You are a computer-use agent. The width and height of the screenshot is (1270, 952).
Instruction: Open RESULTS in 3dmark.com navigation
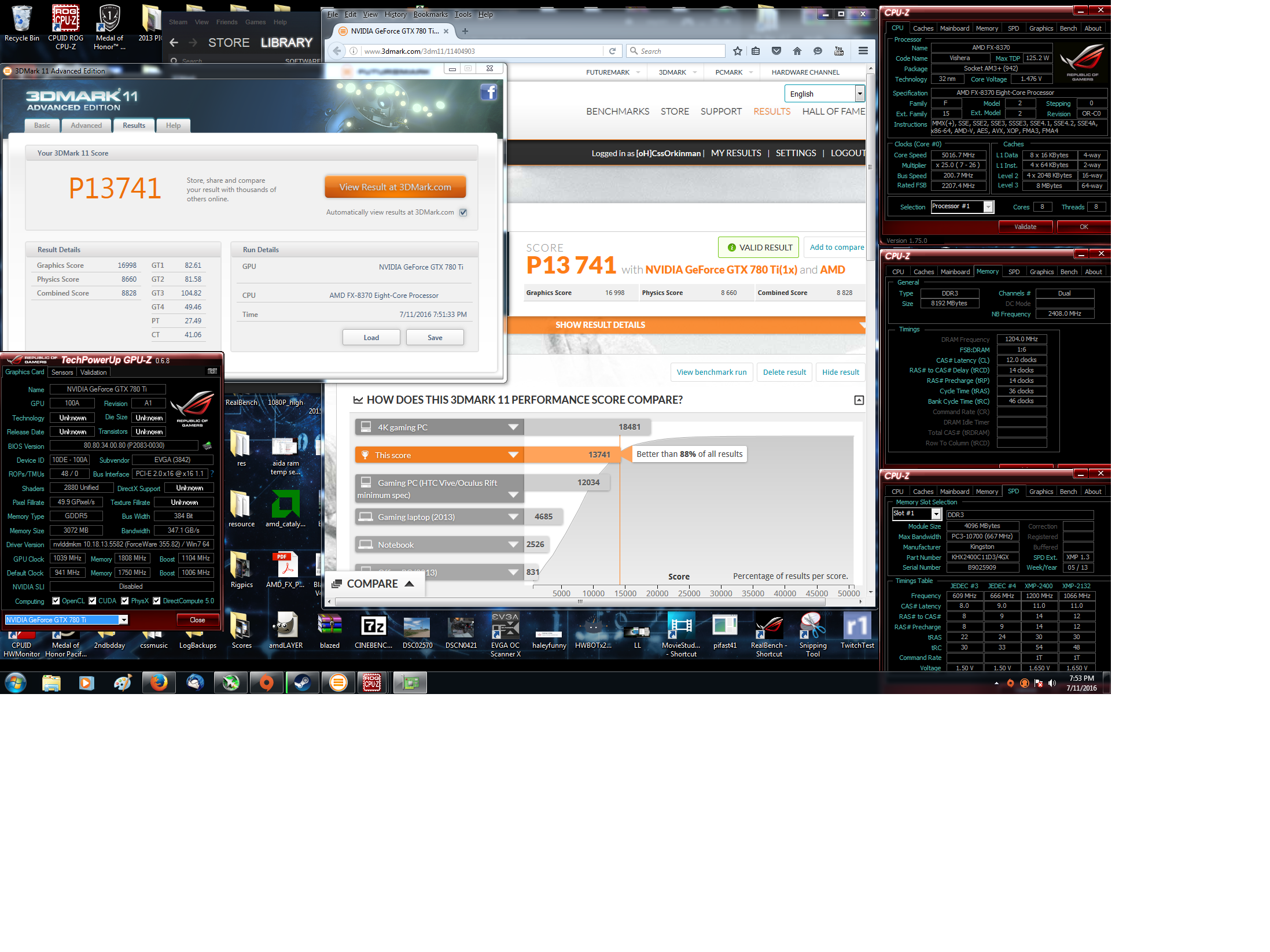[x=772, y=111]
